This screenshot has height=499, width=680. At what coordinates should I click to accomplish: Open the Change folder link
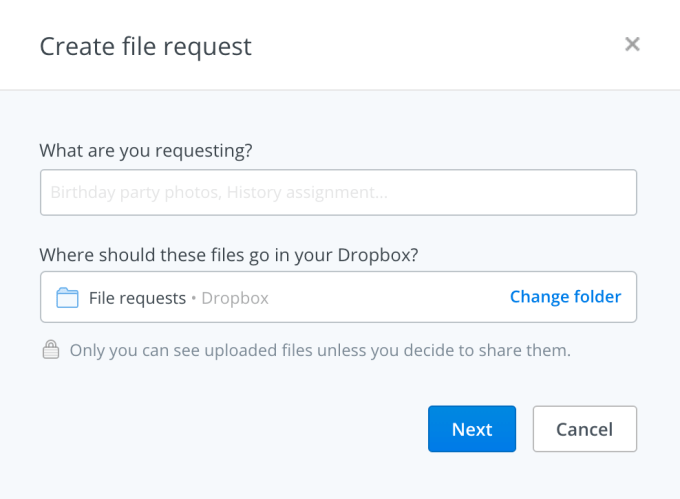pos(565,297)
